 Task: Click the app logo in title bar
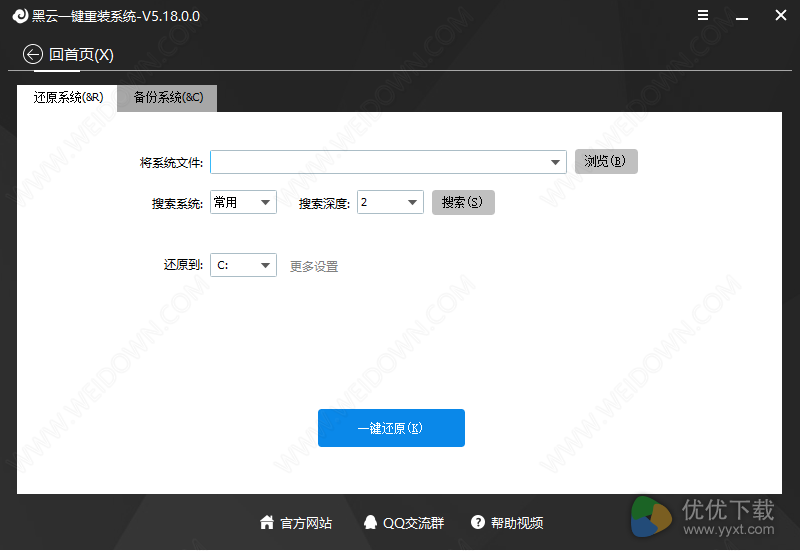pos(20,16)
